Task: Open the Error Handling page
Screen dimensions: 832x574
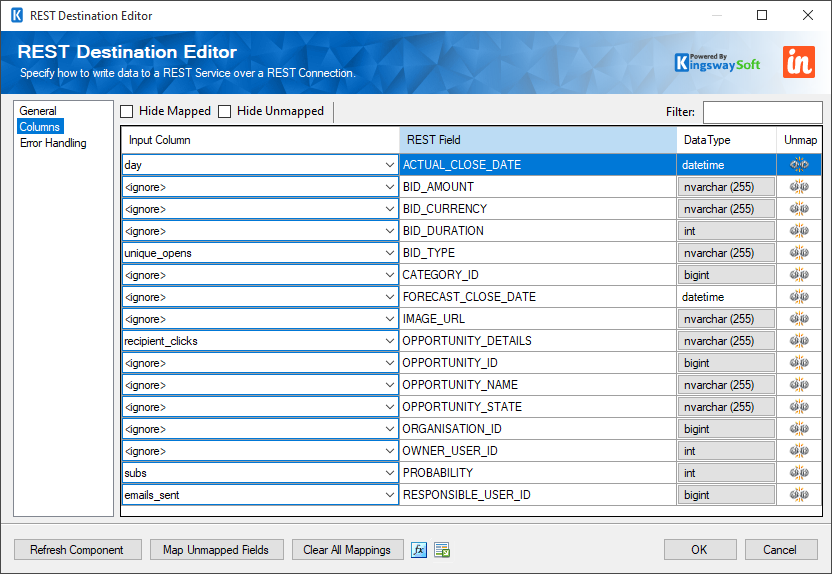Action: [x=53, y=143]
